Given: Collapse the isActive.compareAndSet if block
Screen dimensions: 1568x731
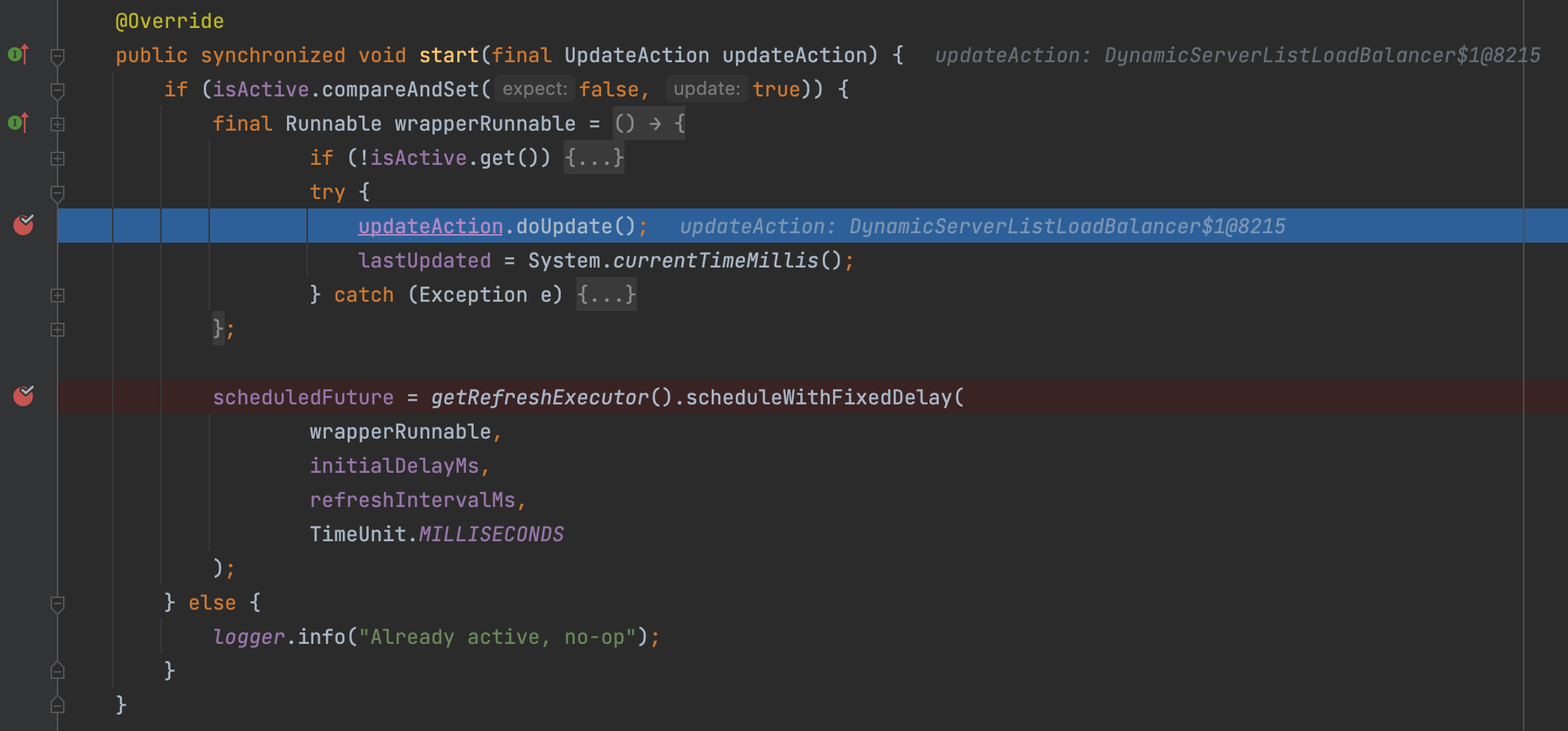Looking at the screenshot, I should (57, 90).
